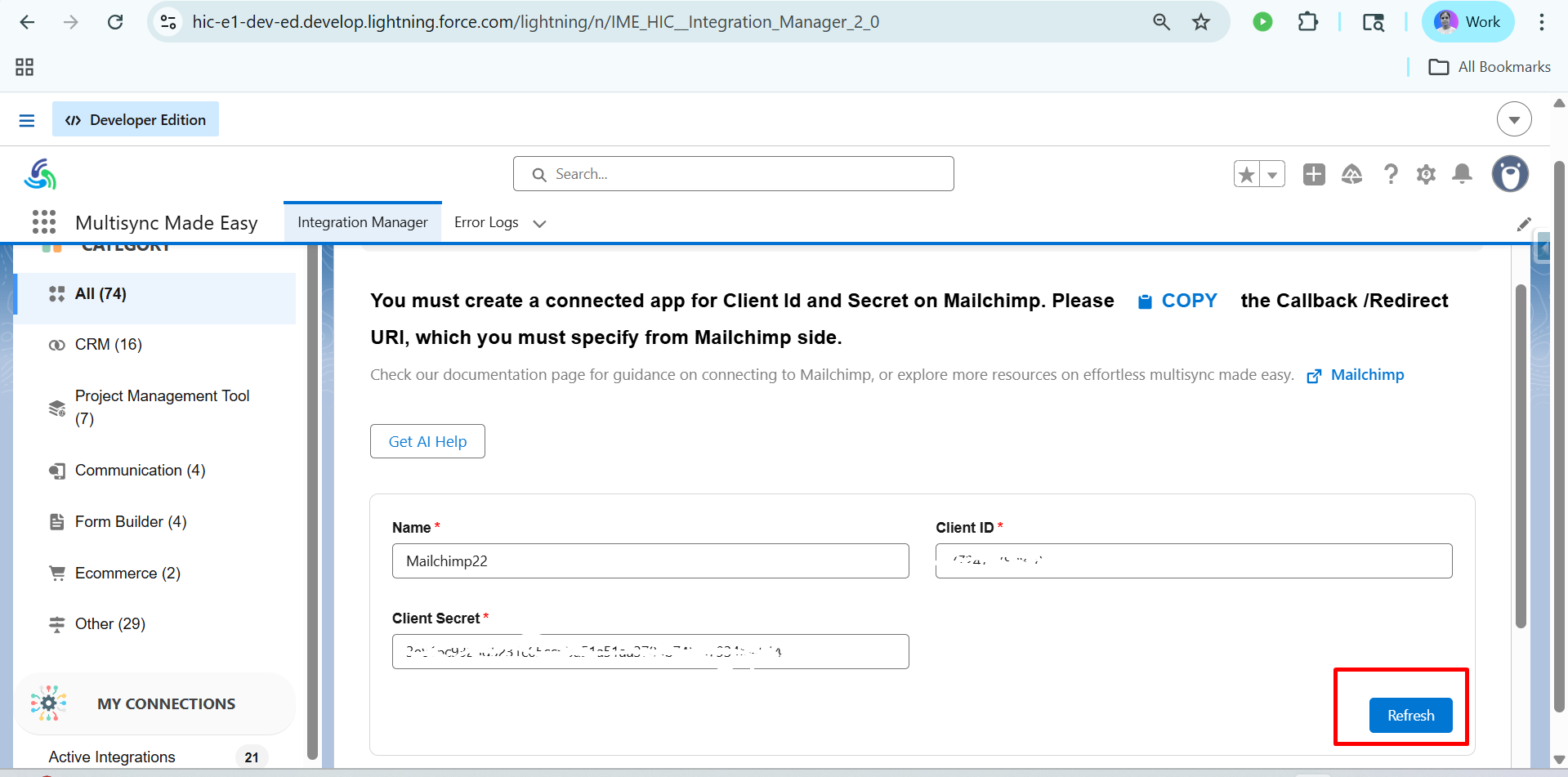The image size is (1568, 777).
Task: Click the green play extension icon
Action: 1262,22
